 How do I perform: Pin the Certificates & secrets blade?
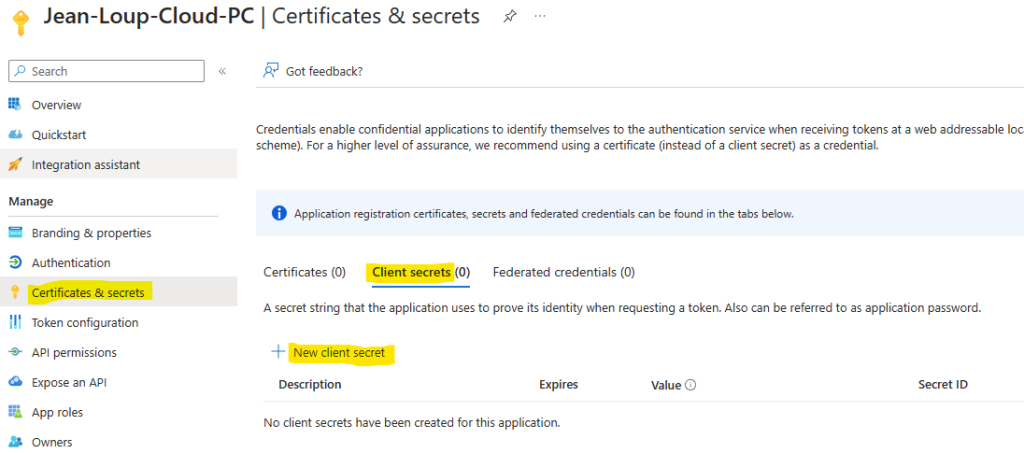point(509,17)
